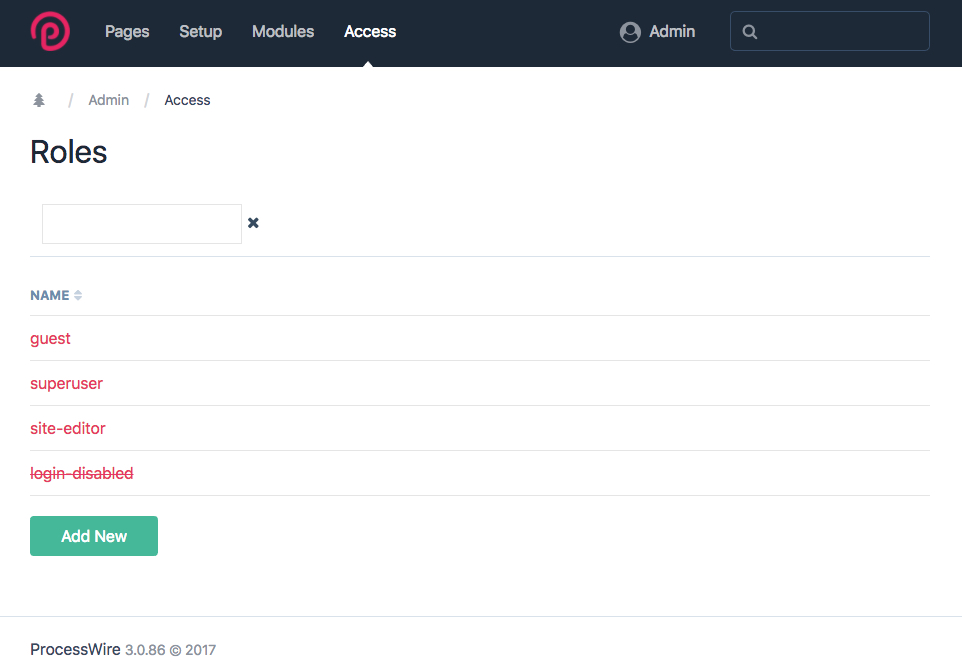Viewport: 962px width, 662px height.
Task: Click the tree icon in the breadcrumb
Action: [38, 99]
